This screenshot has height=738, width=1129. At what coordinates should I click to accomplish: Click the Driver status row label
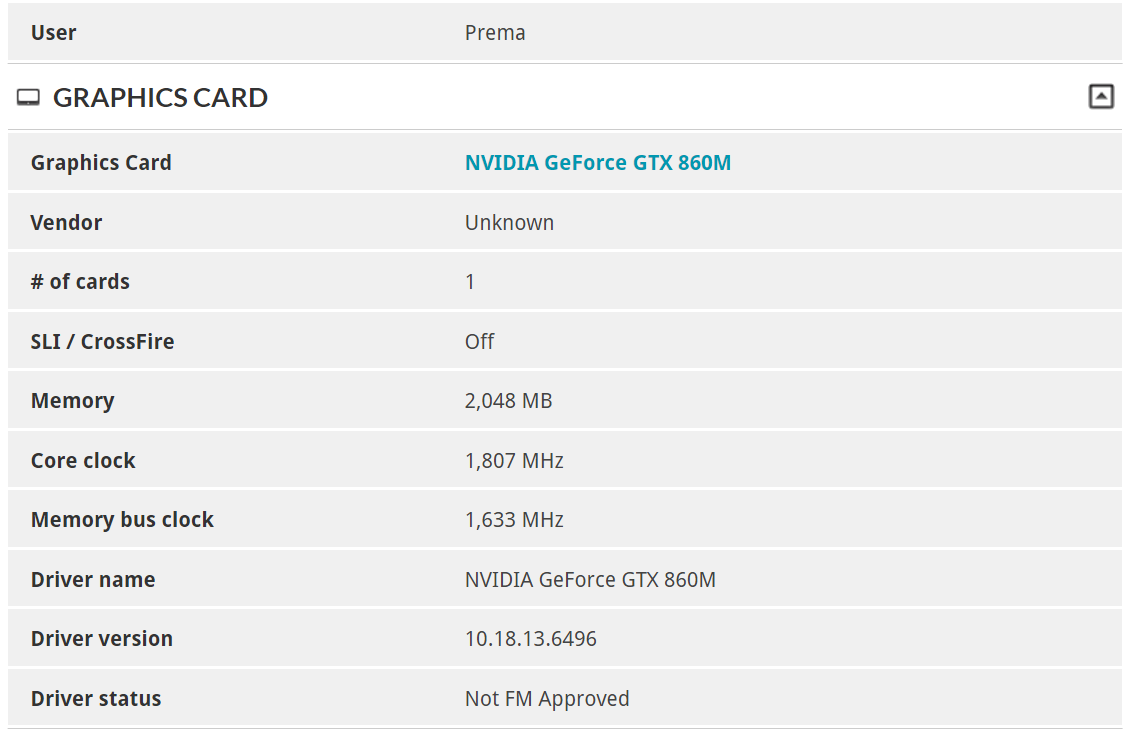[x=96, y=699]
